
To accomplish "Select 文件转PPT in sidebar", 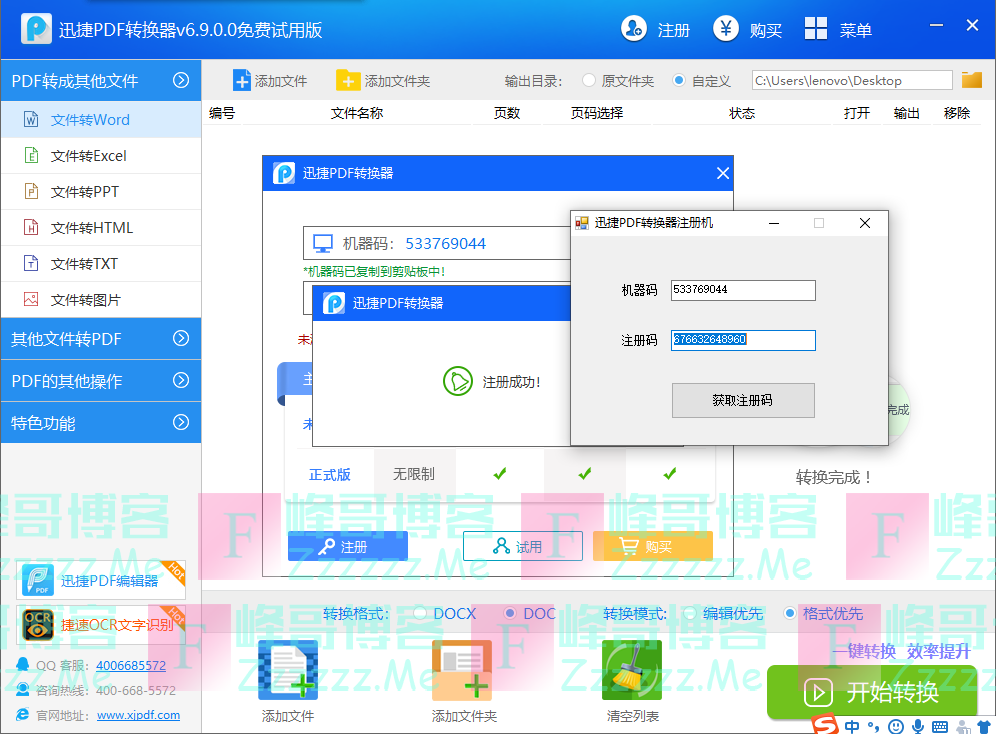I will point(84,192).
